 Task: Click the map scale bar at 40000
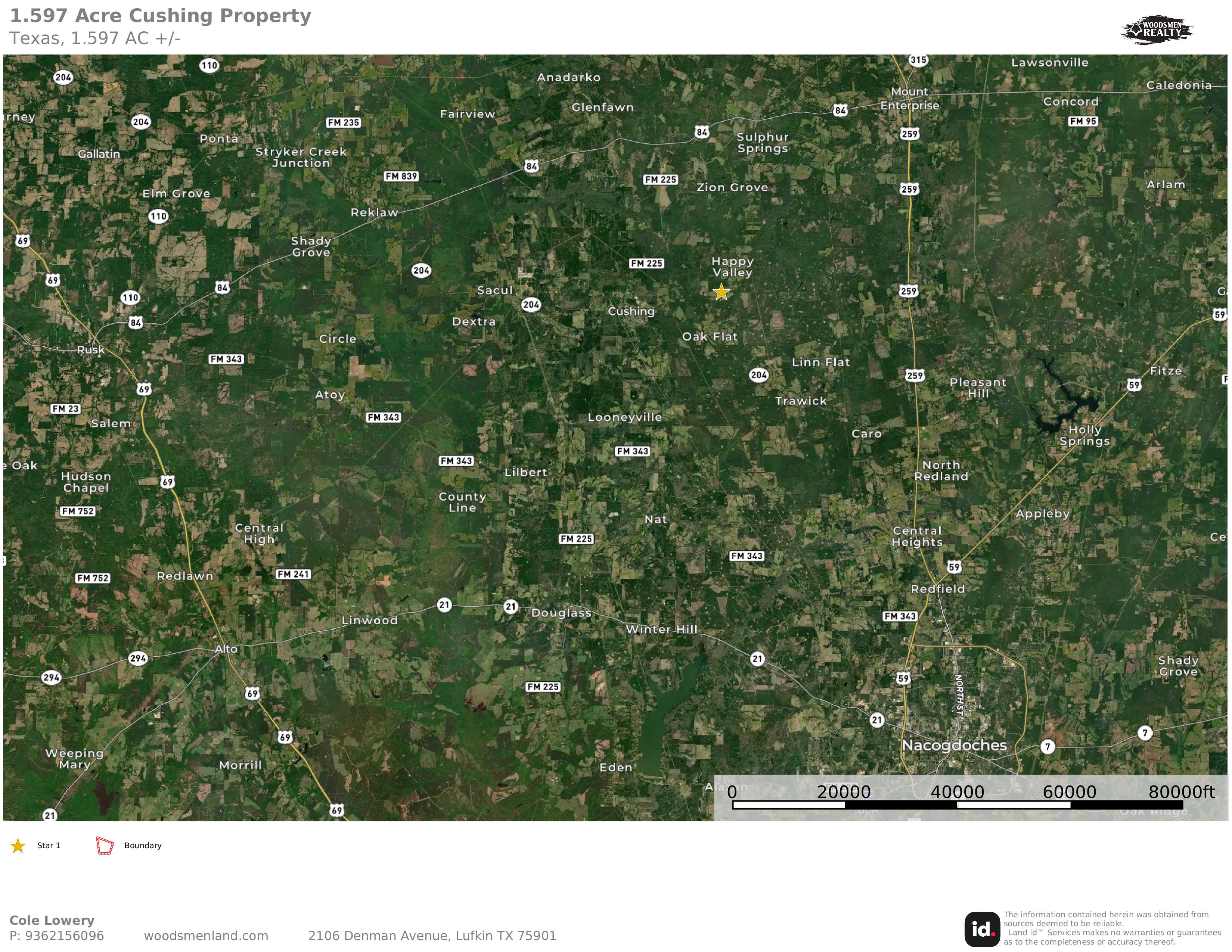tap(957, 792)
